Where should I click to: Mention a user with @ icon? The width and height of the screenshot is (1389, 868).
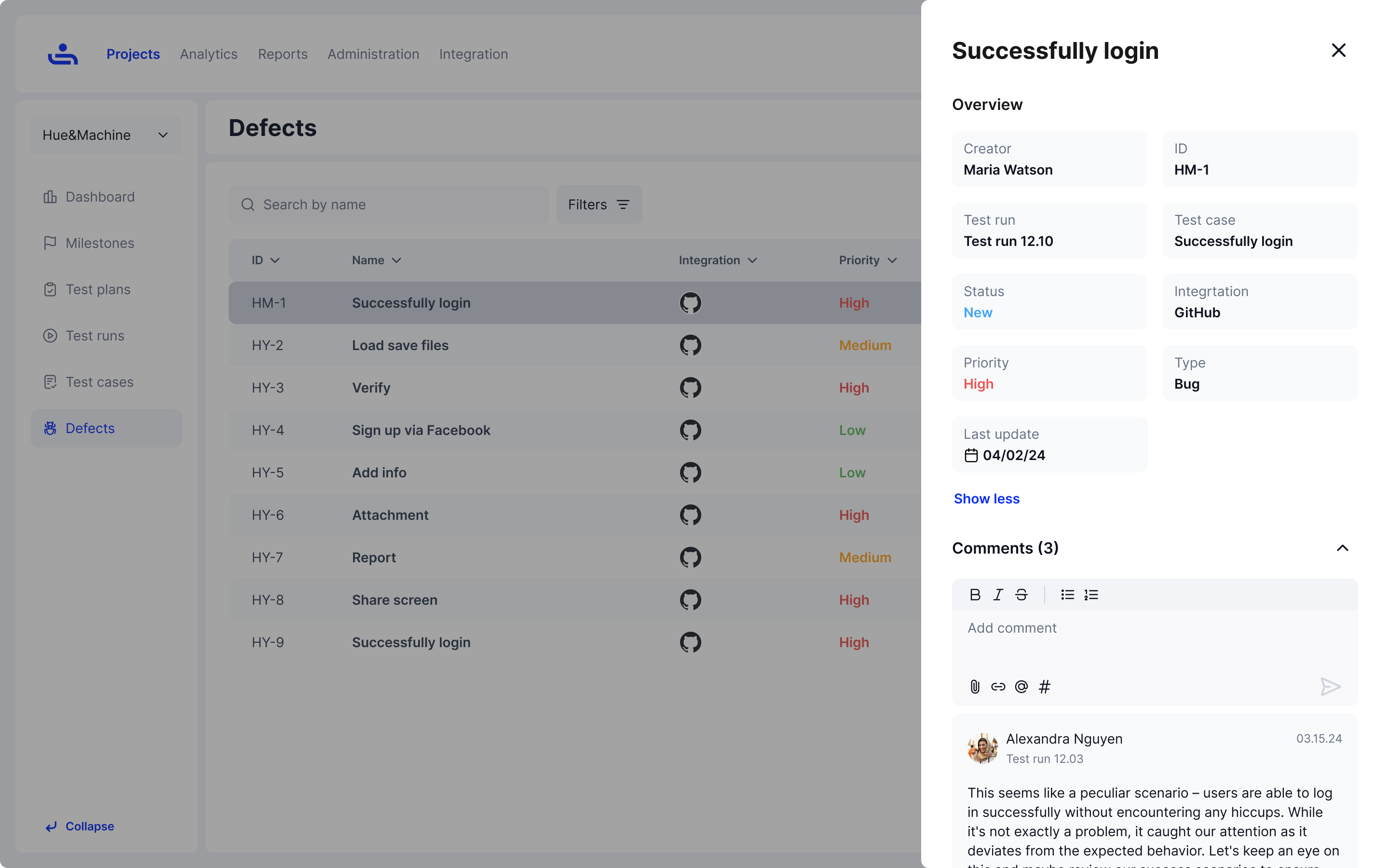1021,687
